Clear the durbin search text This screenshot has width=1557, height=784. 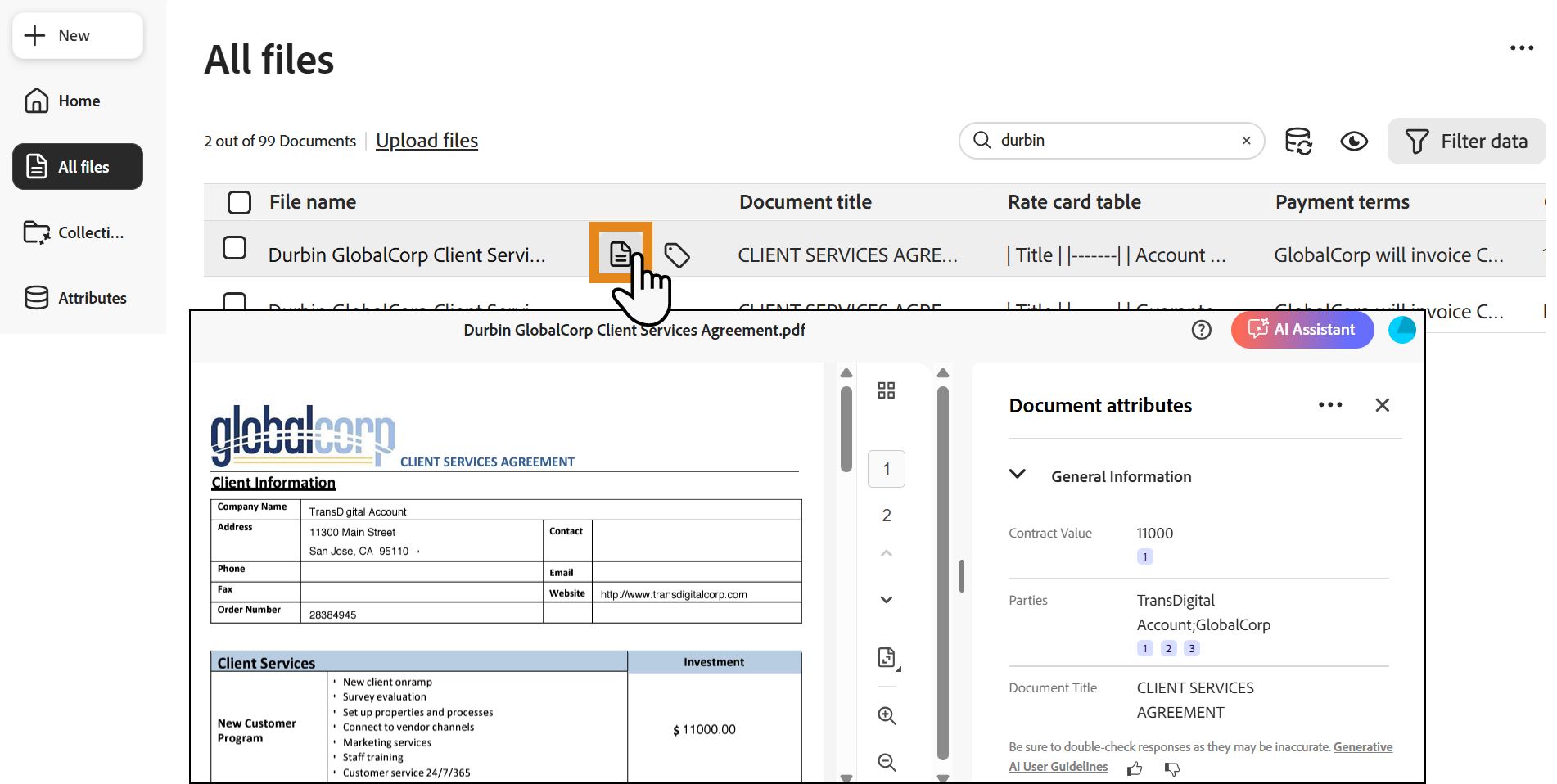click(1246, 141)
